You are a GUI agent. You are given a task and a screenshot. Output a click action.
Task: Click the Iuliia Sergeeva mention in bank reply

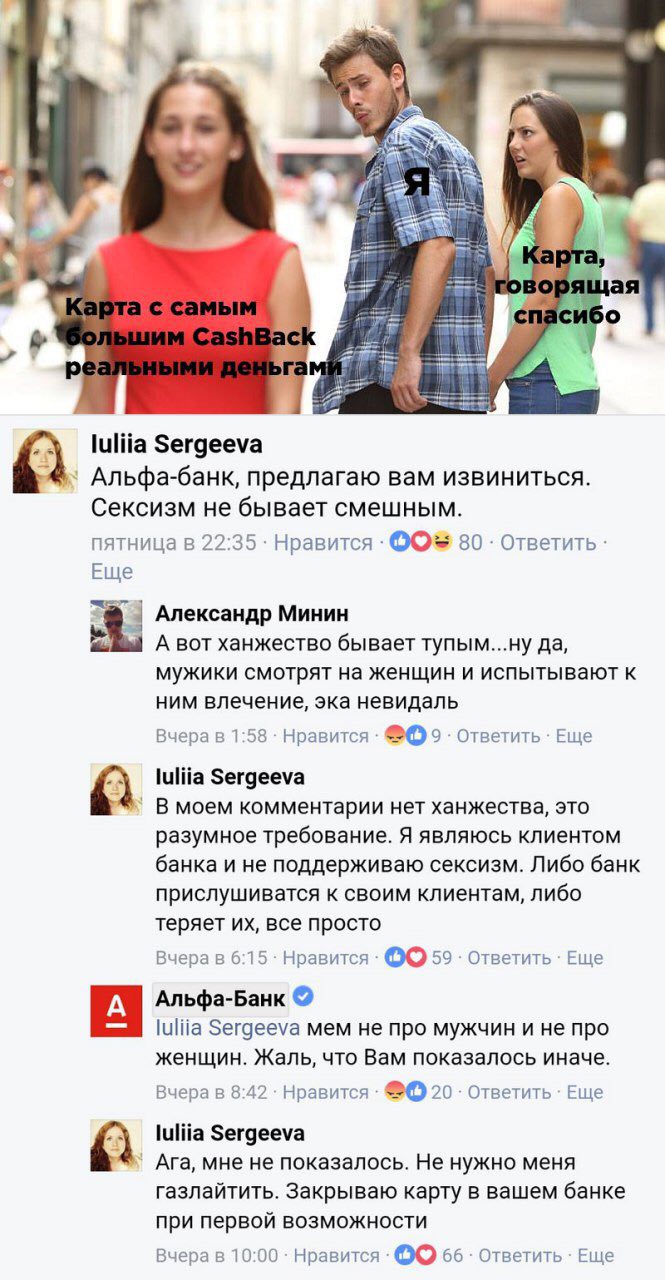click(x=228, y=1028)
